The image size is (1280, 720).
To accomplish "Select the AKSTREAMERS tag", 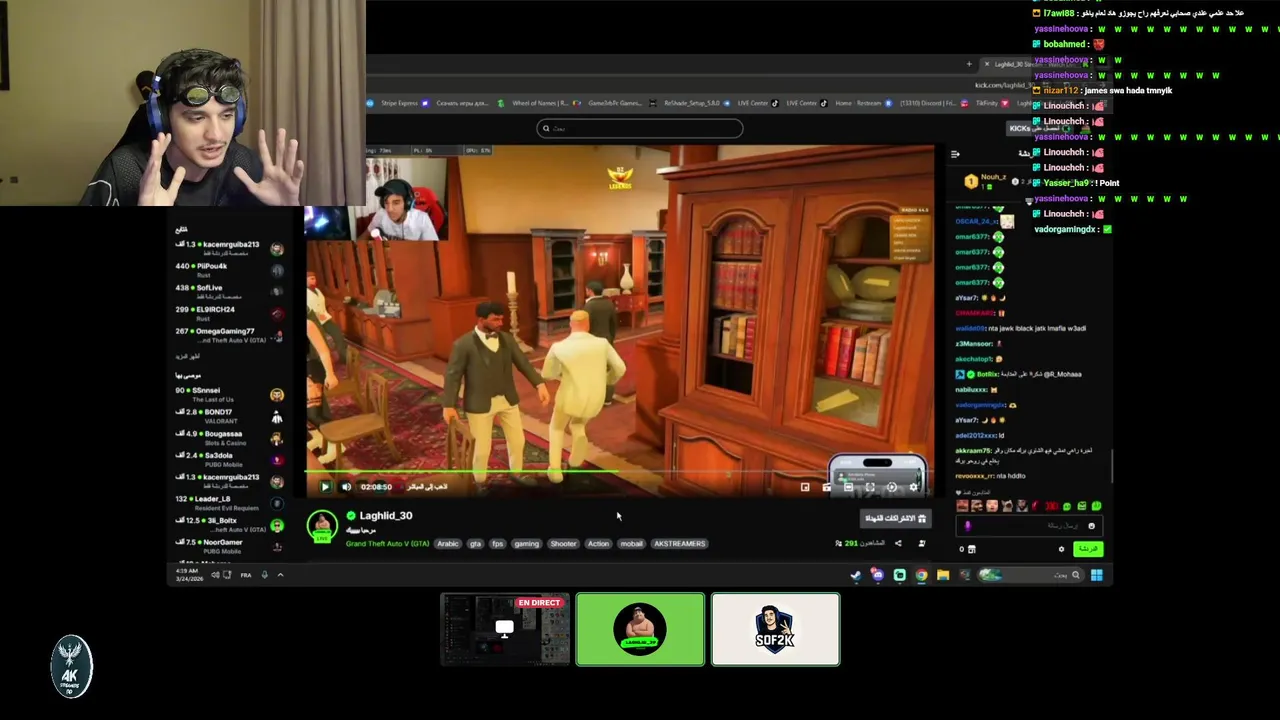I will tap(679, 544).
